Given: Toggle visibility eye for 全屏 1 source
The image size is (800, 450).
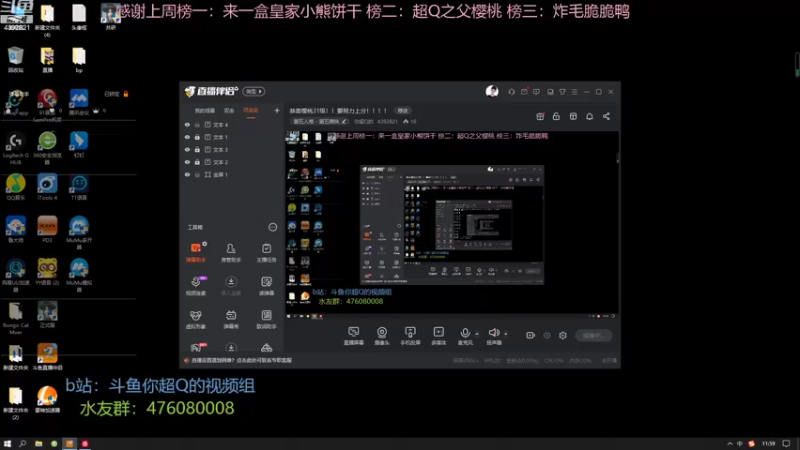Looking at the screenshot, I should coord(187,174).
